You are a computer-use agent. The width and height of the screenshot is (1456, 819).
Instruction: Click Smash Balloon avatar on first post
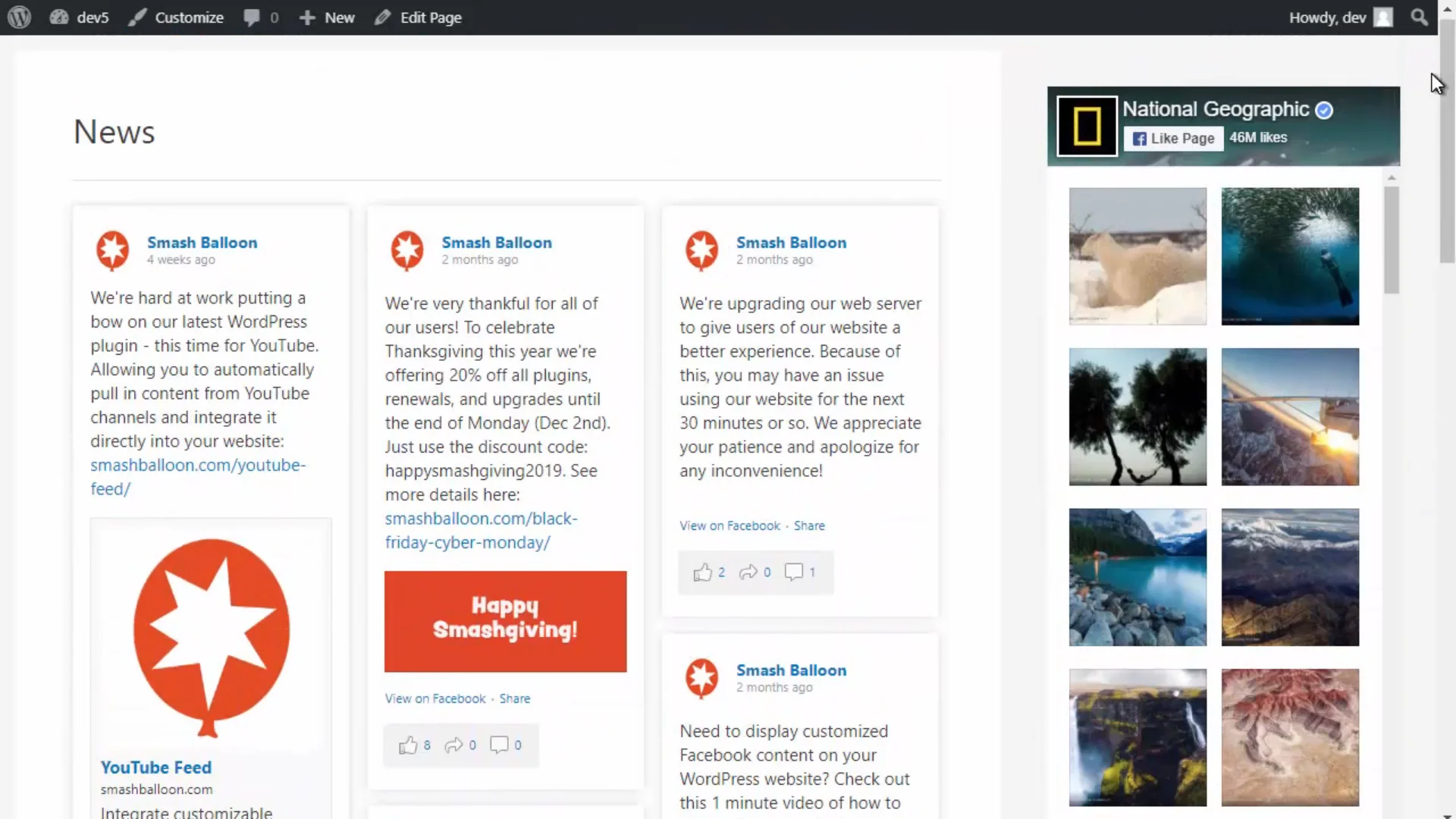[113, 250]
